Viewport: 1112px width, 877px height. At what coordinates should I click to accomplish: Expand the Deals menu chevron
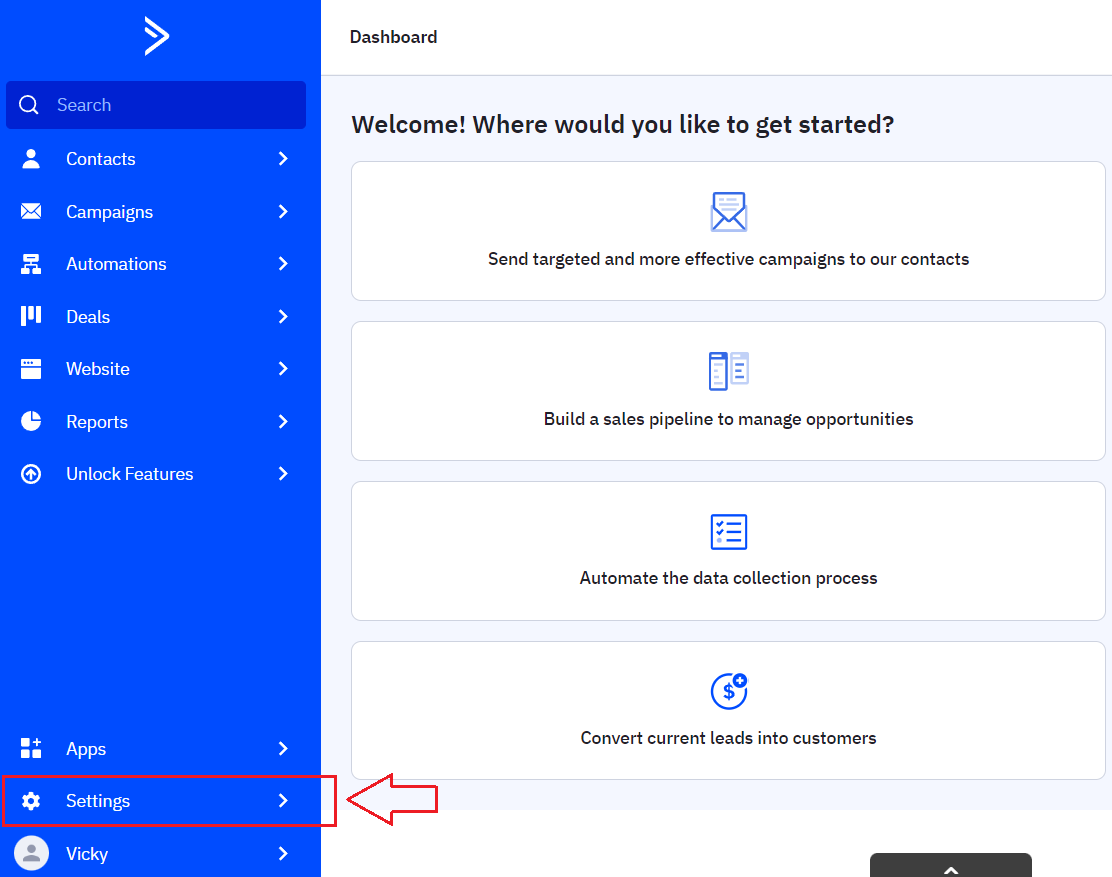pos(283,316)
